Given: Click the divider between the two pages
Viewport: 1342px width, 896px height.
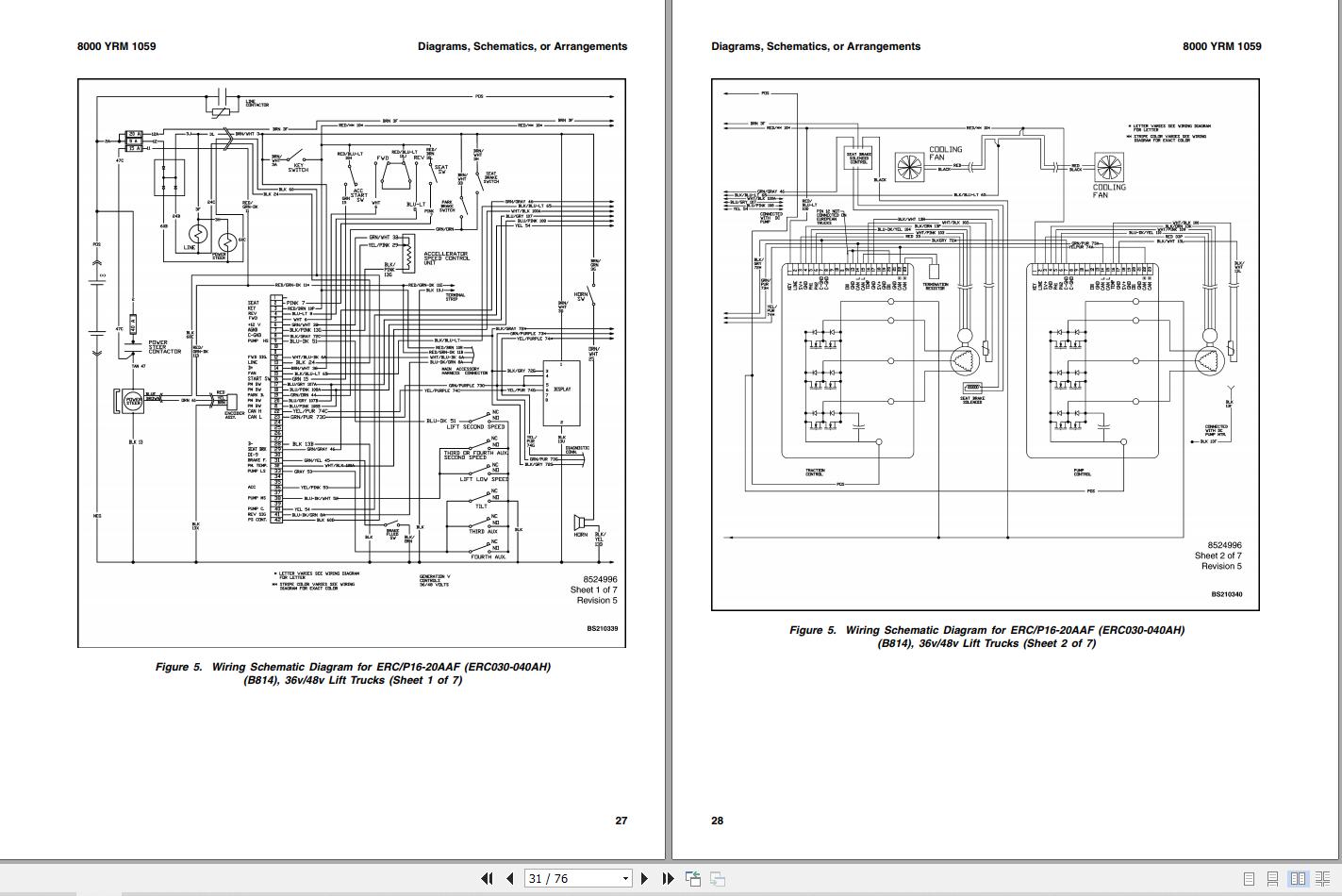Looking at the screenshot, I should (669, 429).
